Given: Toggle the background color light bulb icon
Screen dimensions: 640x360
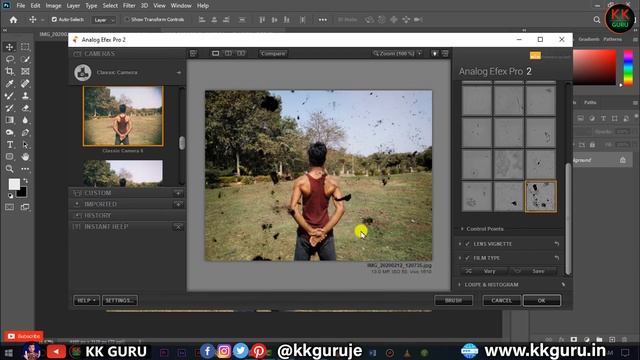Looking at the screenshot, I should [x=435, y=53].
